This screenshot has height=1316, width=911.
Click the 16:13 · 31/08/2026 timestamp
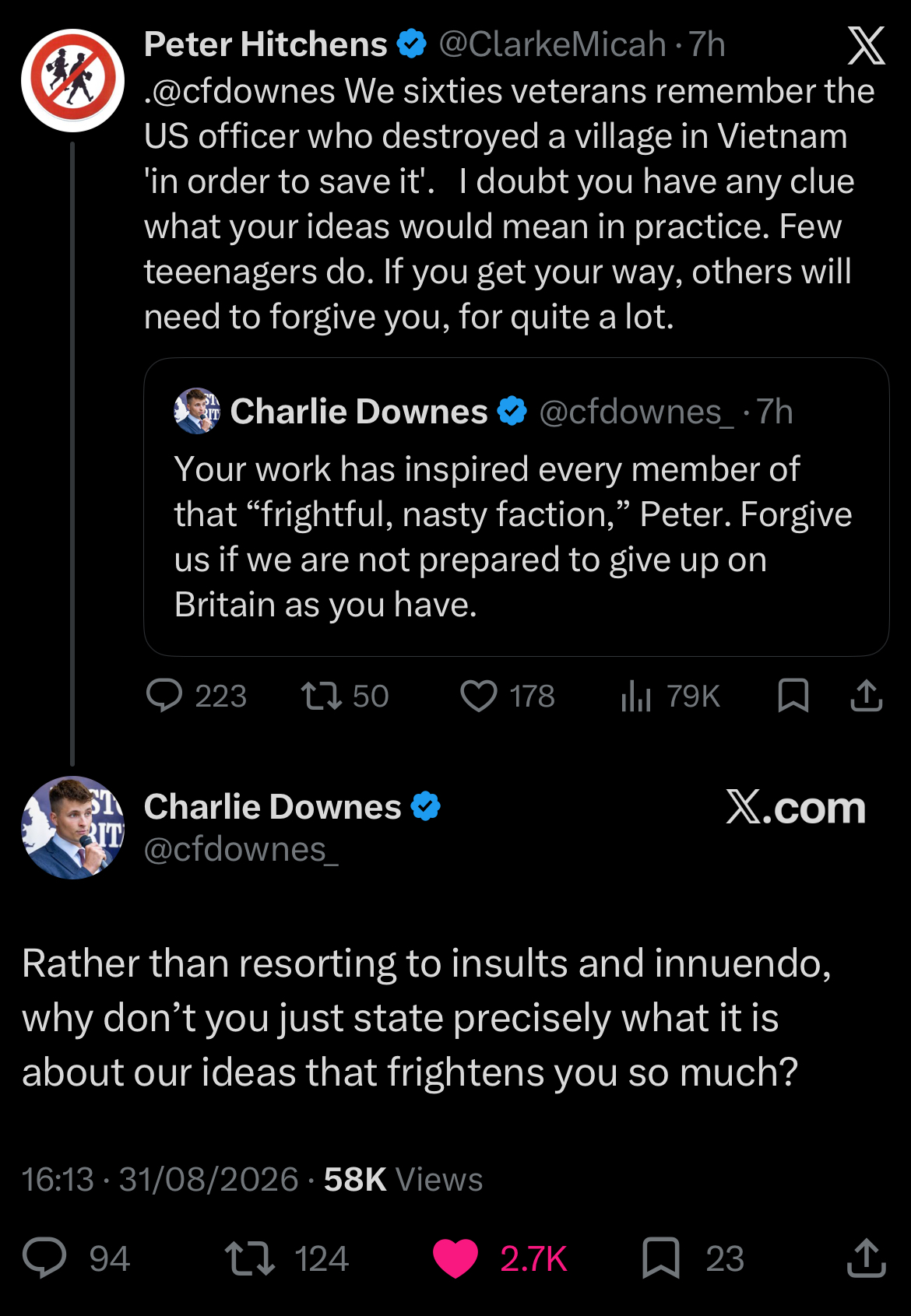point(160,1180)
